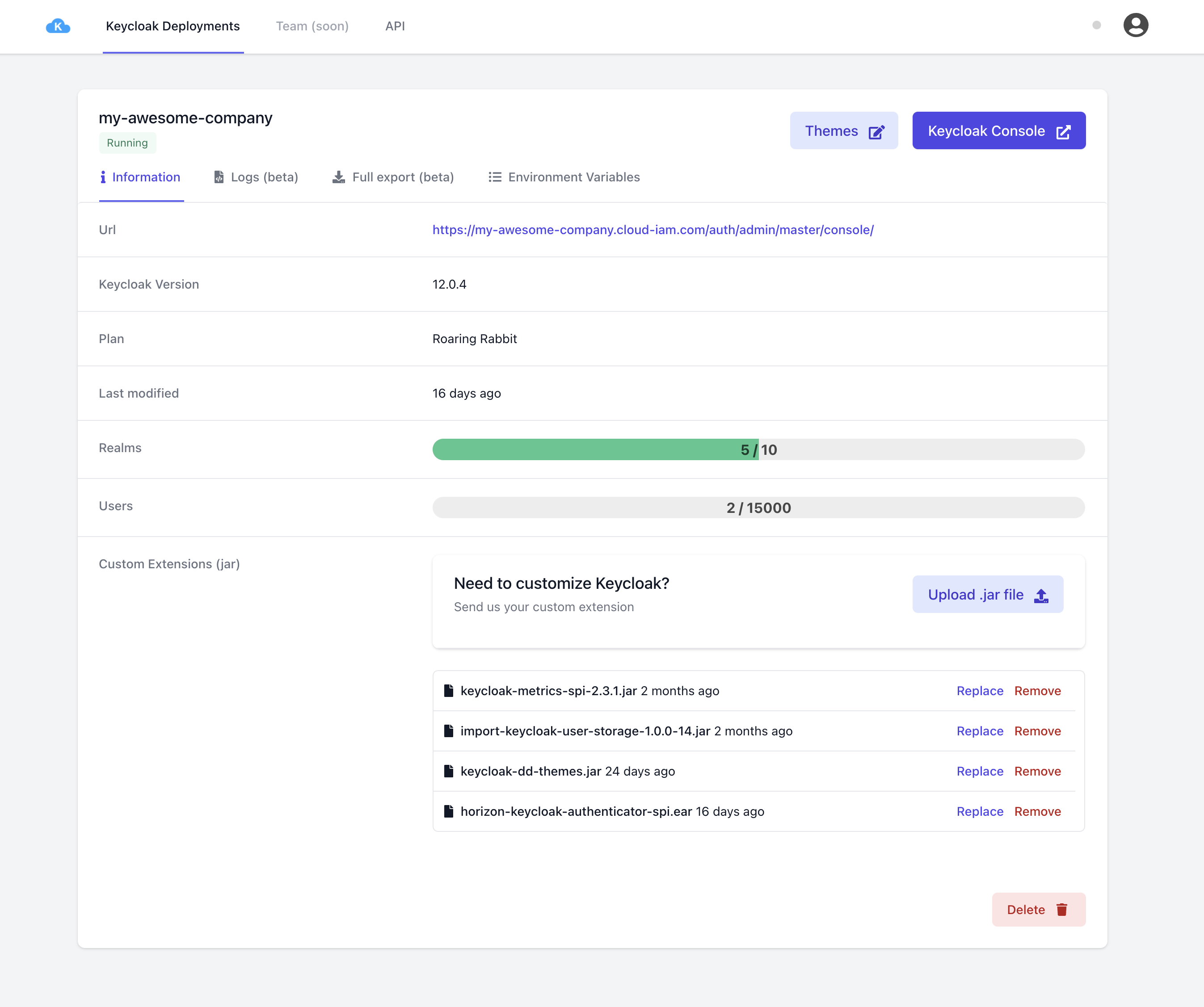Open the Team (soon) navigation item
This screenshot has height=1007, width=1204.
pos(312,26)
